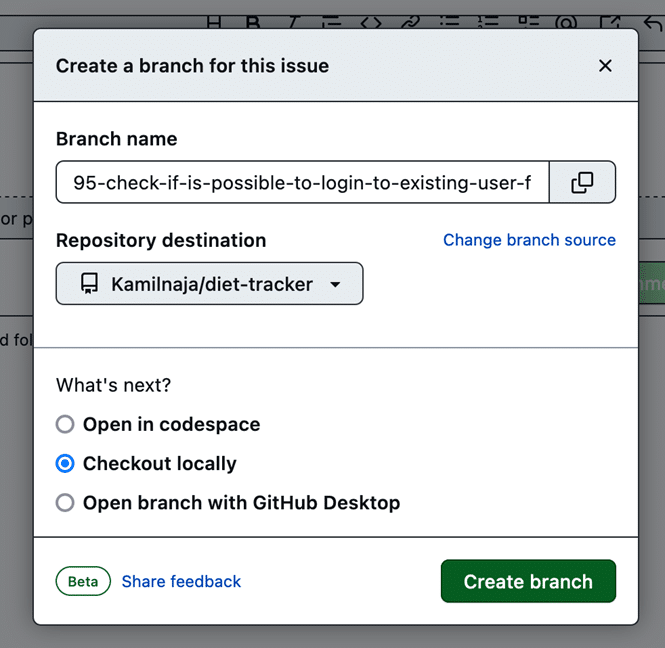The height and width of the screenshot is (648, 665).
Task: Click the cross-reference icon in background toolbar
Action: (610, 22)
